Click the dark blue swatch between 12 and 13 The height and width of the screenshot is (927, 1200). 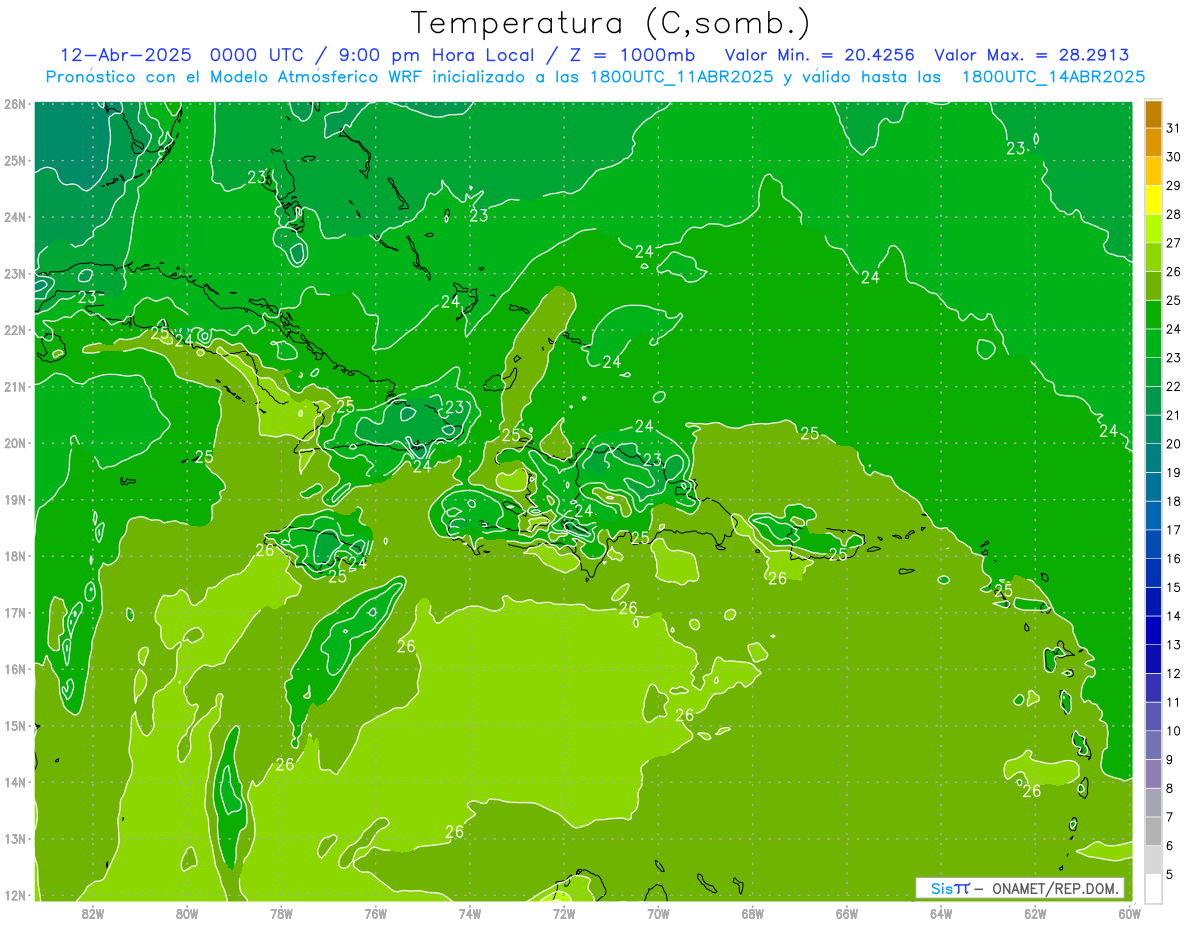1153,659
